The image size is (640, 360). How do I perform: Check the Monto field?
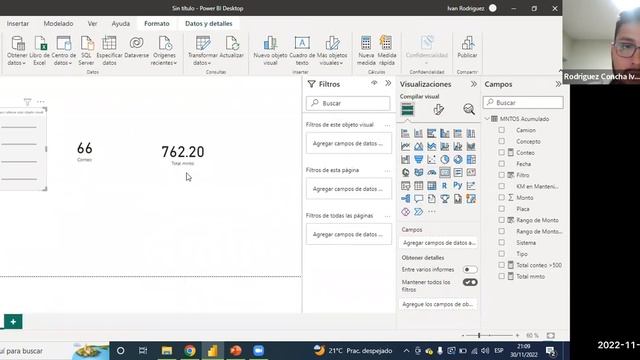click(501, 197)
